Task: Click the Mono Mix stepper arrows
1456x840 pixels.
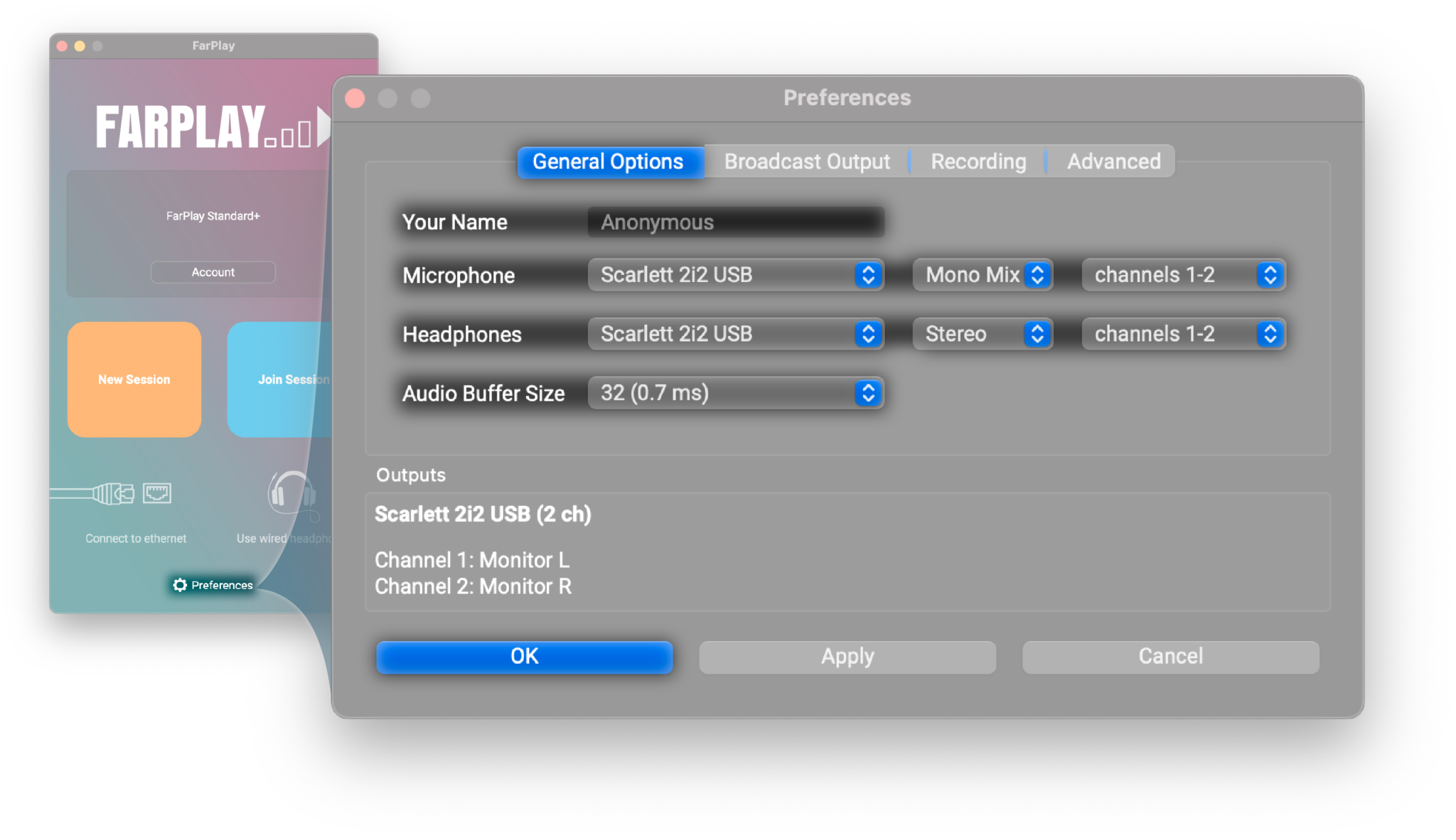Action: click(x=1039, y=274)
